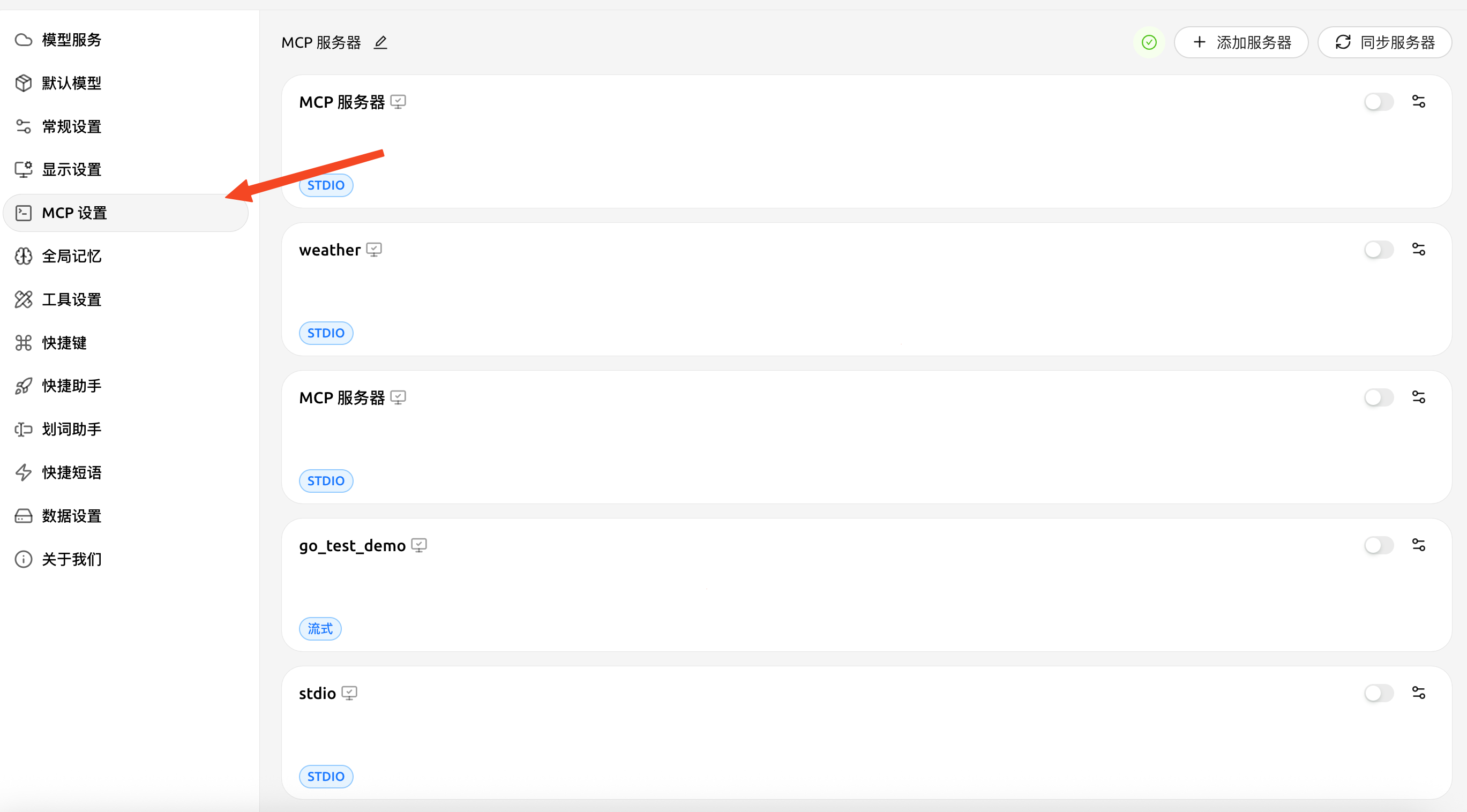Enable the go_test_demo server toggle

[x=1378, y=545]
